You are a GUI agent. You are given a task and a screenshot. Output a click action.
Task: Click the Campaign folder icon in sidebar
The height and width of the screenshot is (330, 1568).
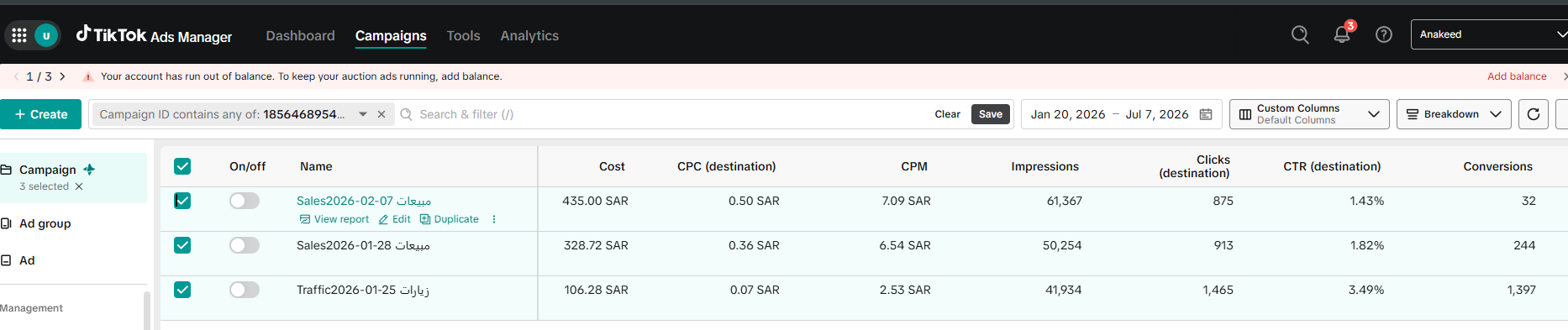coord(6,170)
